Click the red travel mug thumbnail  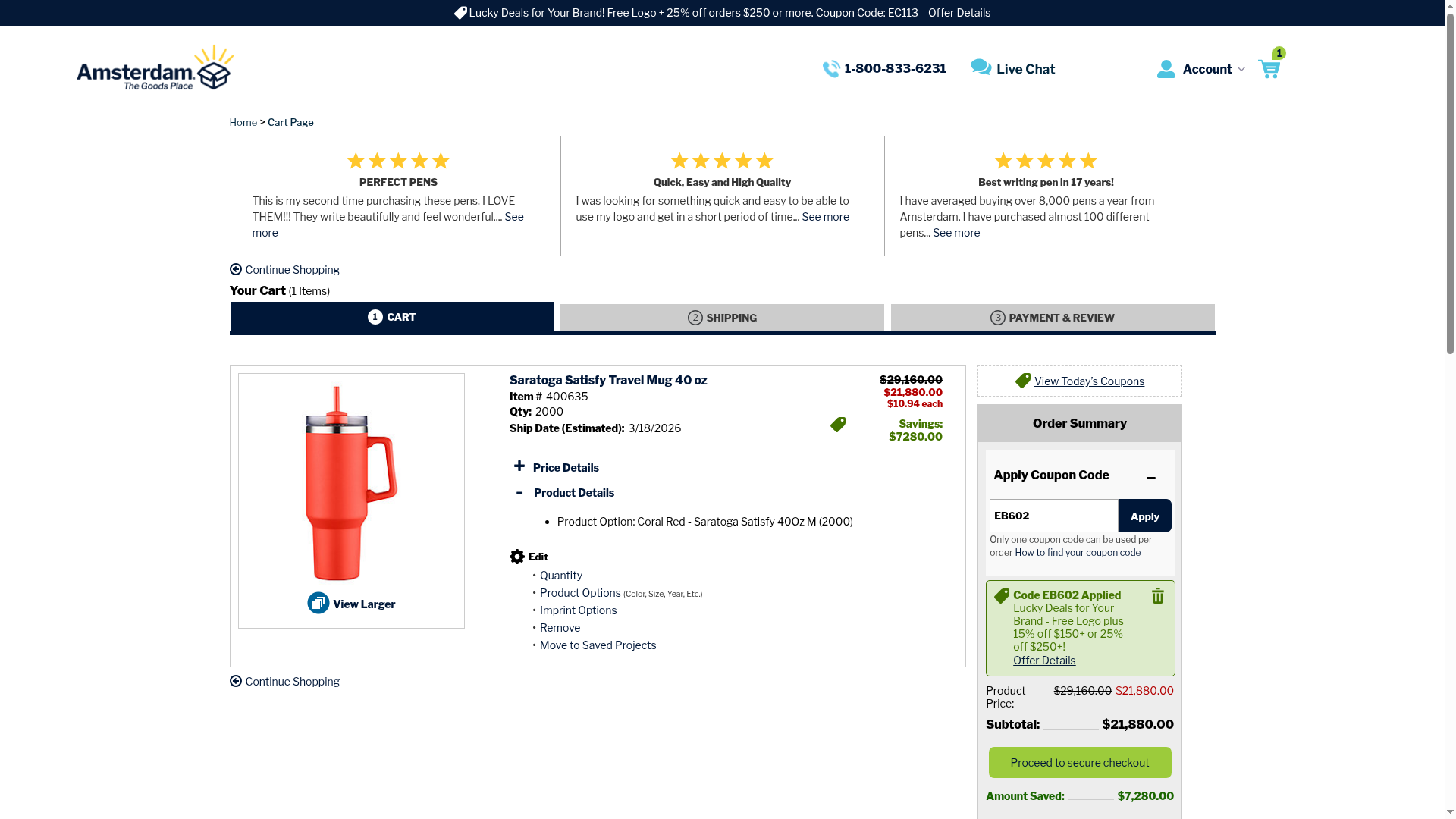pyautogui.click(x=351, y=484)
